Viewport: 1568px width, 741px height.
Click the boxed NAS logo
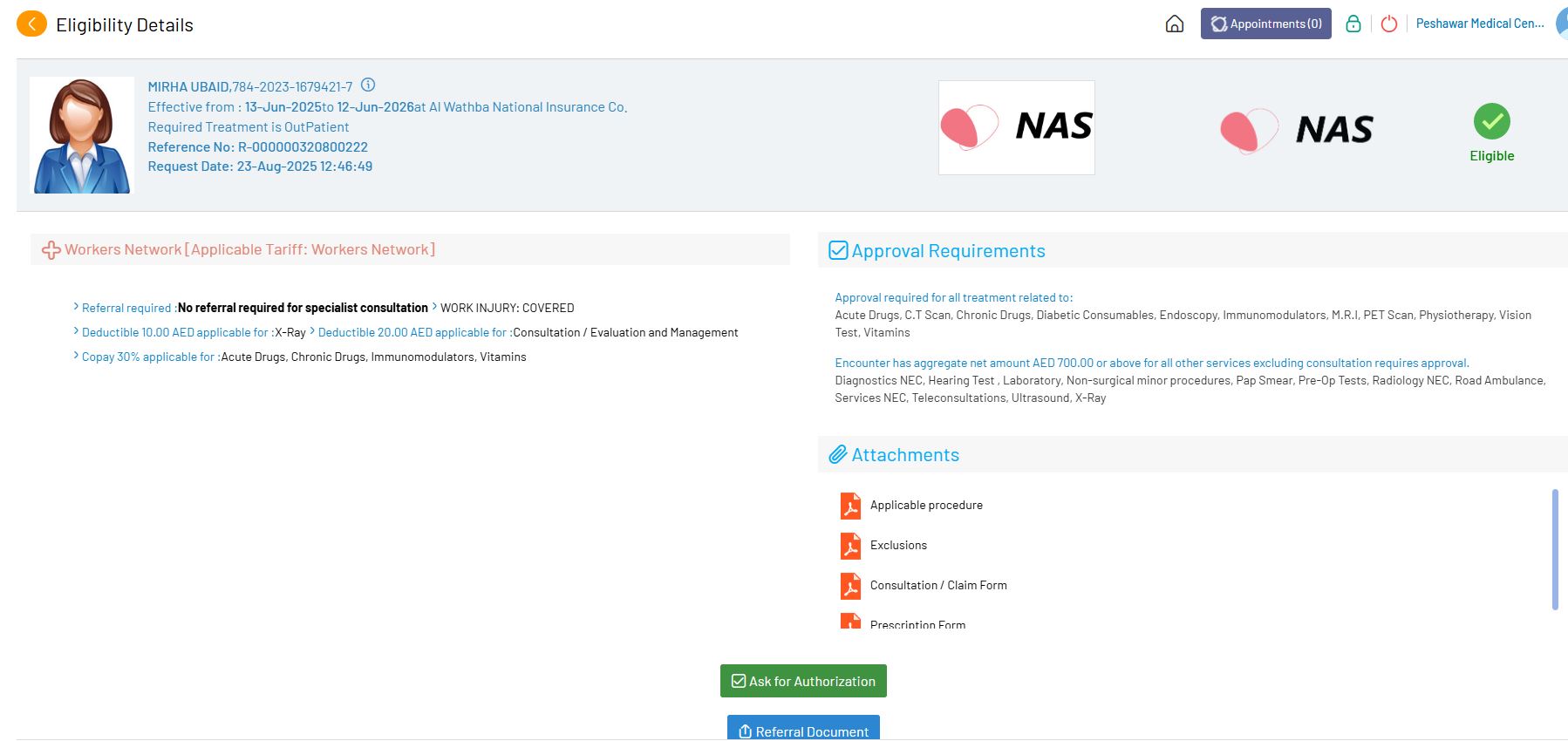[1017, 127]
